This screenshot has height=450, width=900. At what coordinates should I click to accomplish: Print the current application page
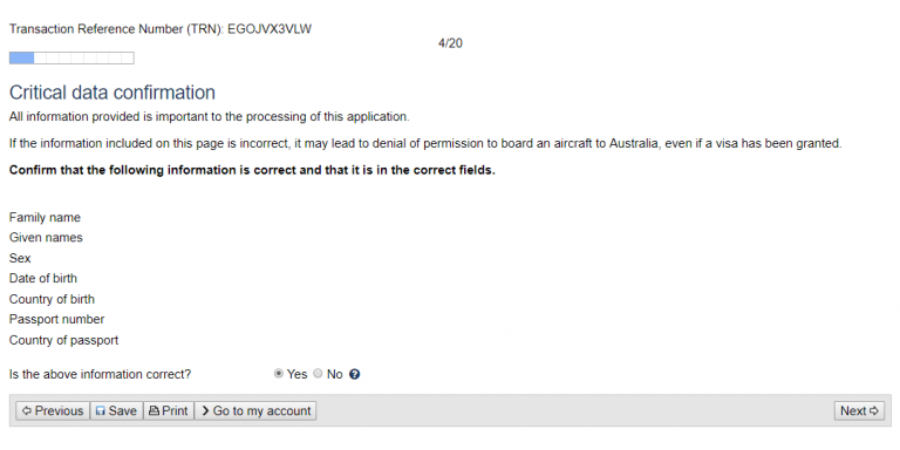point(168,411)
